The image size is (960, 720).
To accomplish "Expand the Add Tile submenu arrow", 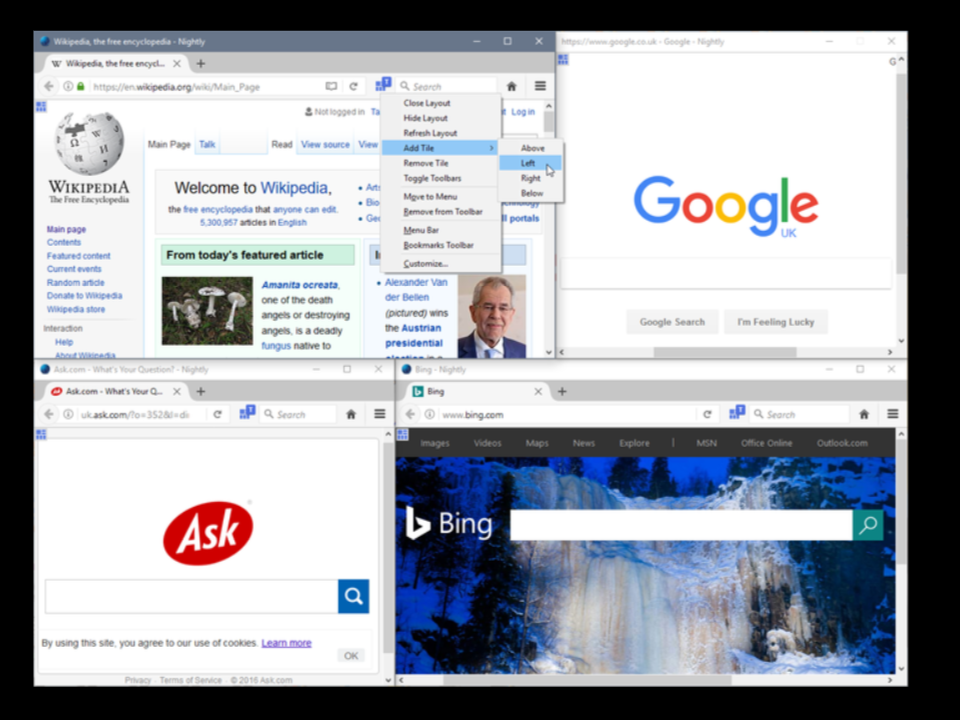I will pos(491,148).
